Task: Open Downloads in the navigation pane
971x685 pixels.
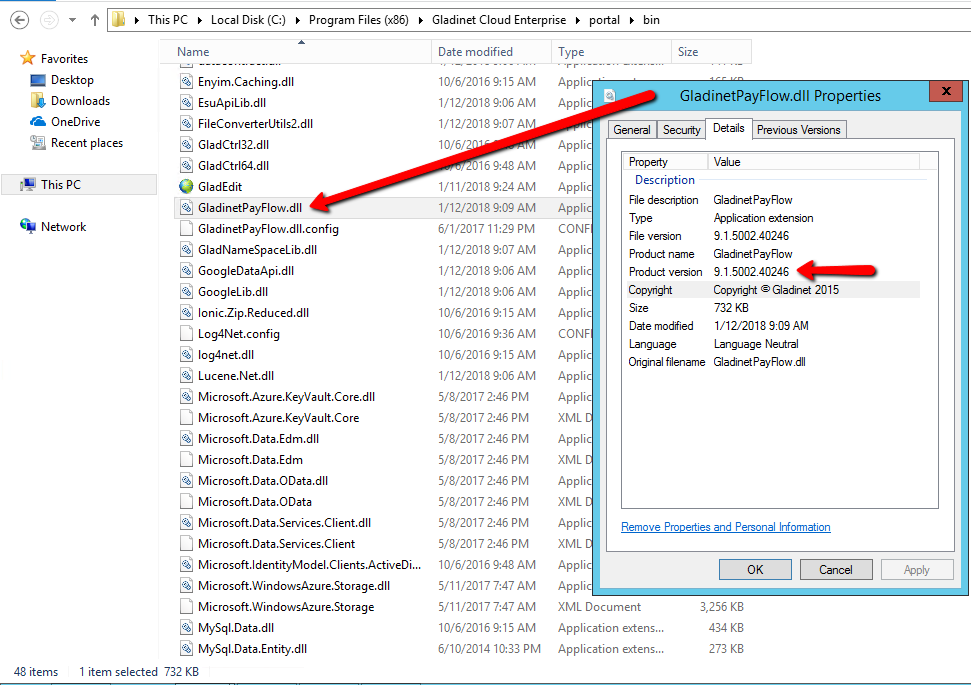Action: tap(81, 101)
